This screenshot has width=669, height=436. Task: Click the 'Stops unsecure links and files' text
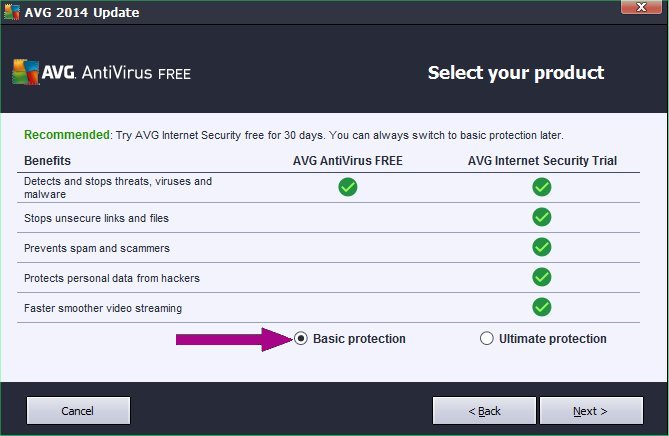pos(96,218)
